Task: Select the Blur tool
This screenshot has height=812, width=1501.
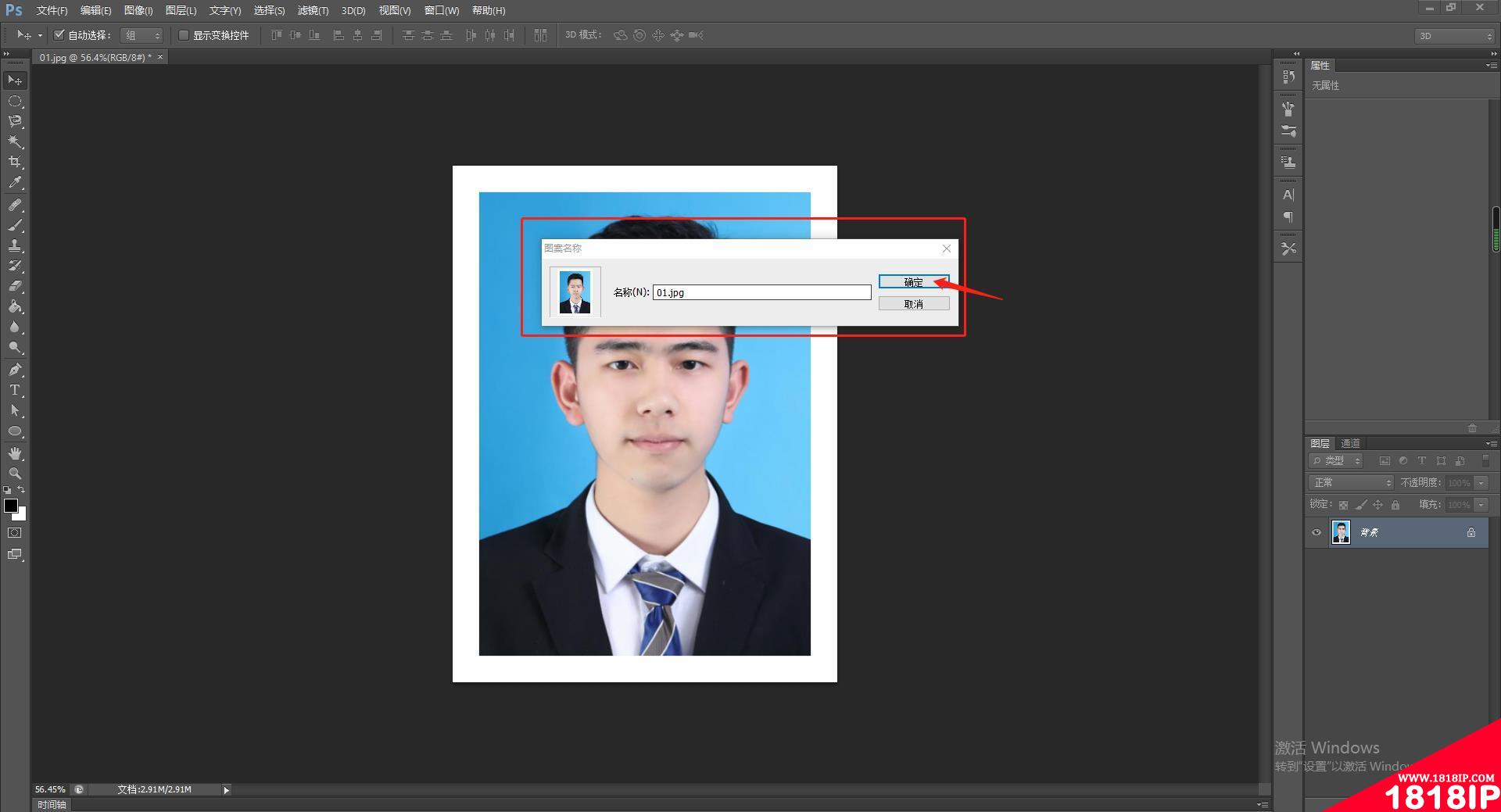Action: (x=15, y=327)
